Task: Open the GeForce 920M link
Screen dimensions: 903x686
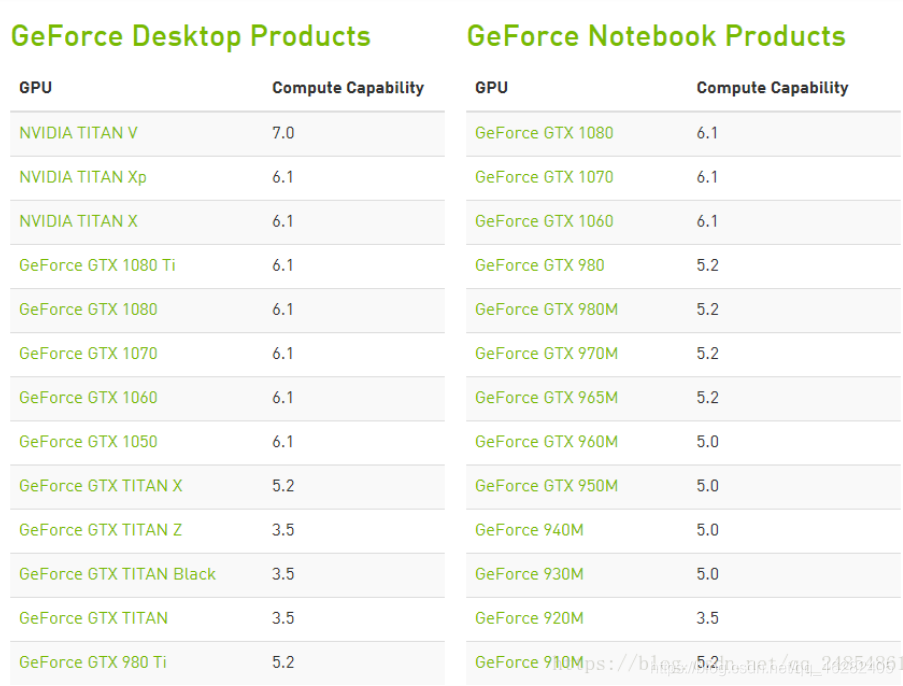Action: coord(529,618)
